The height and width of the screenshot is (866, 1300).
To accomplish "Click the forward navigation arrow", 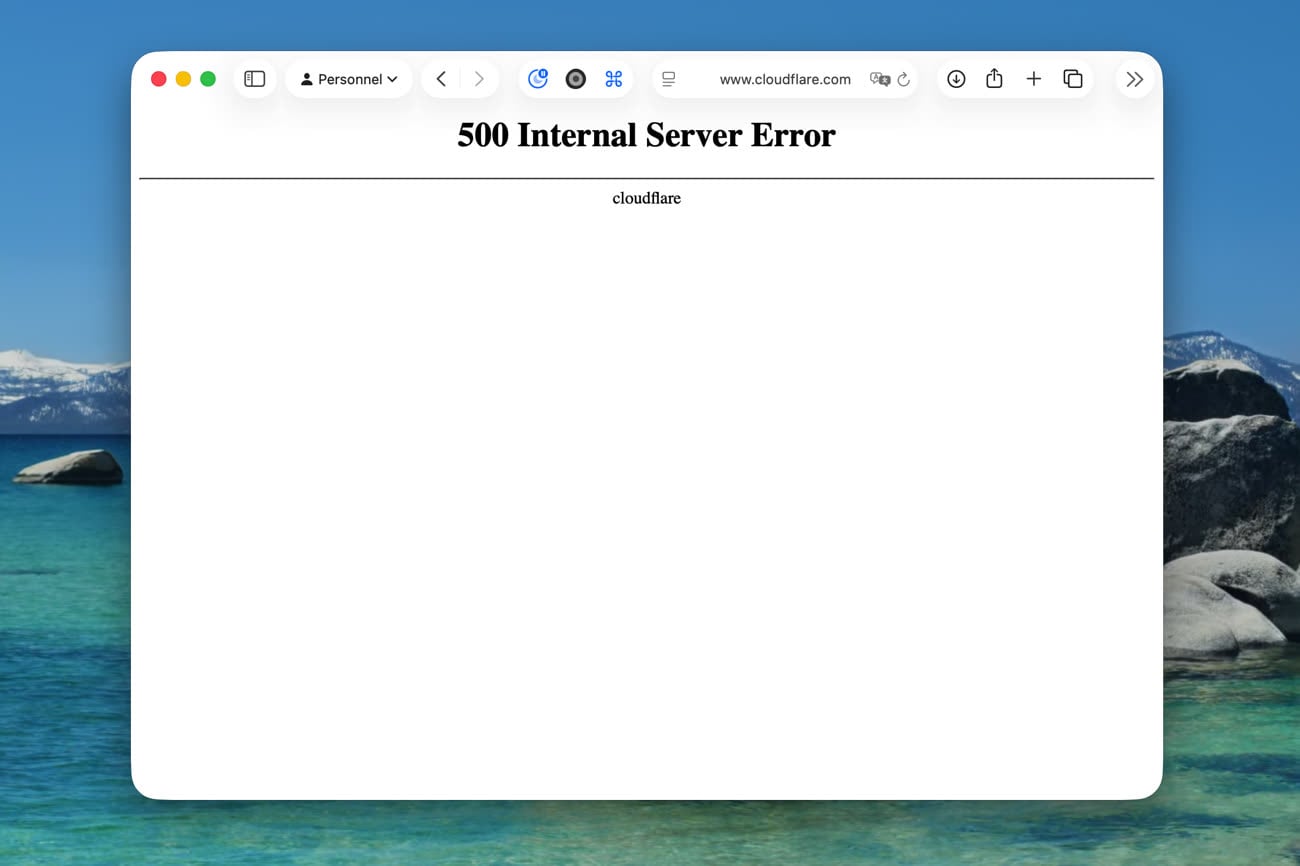I will (x=479, y=78).
